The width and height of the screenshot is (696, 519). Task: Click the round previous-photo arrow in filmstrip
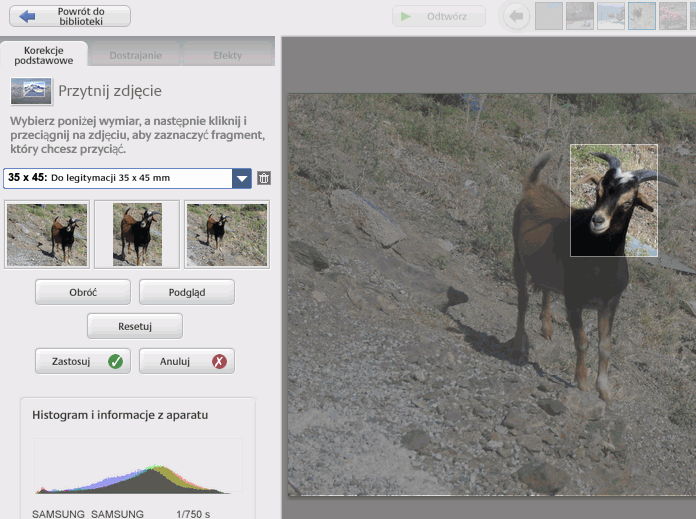point(516,16)
